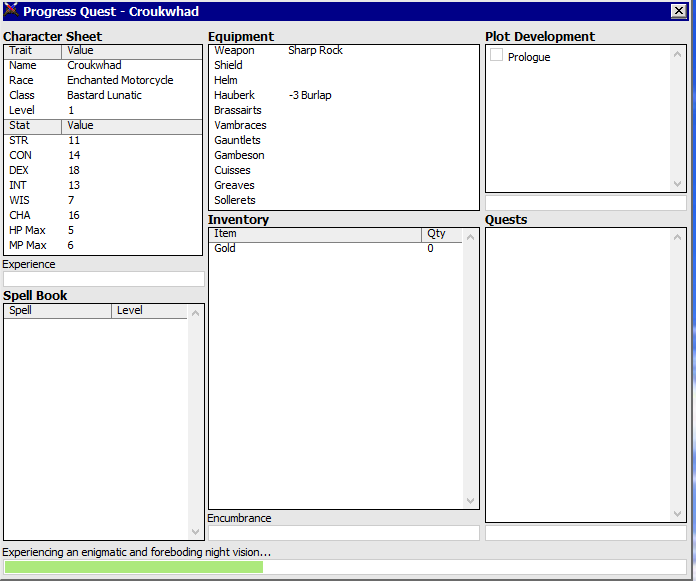Select the CHA stat row
696x581 pixels.
pos(103,216)
